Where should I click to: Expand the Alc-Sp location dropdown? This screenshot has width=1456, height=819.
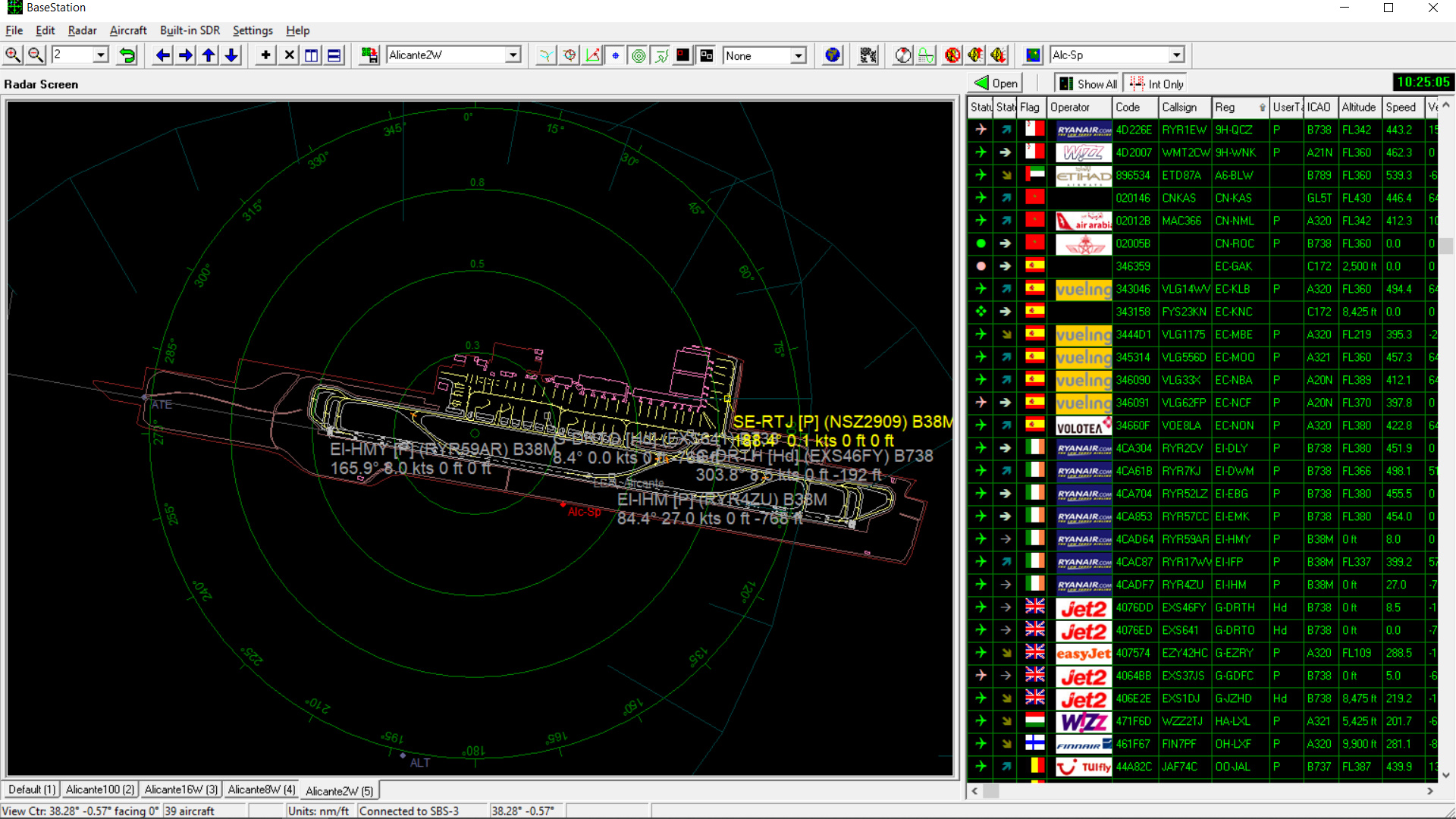[1176, 55]
